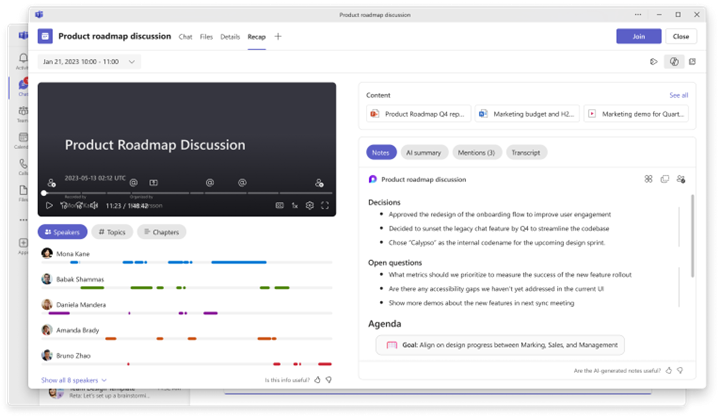Image resolution: width=720 pixels, height=417 pixels.
Task: Open more options ellipsis in title bar
Action: (x=638, y=15)
